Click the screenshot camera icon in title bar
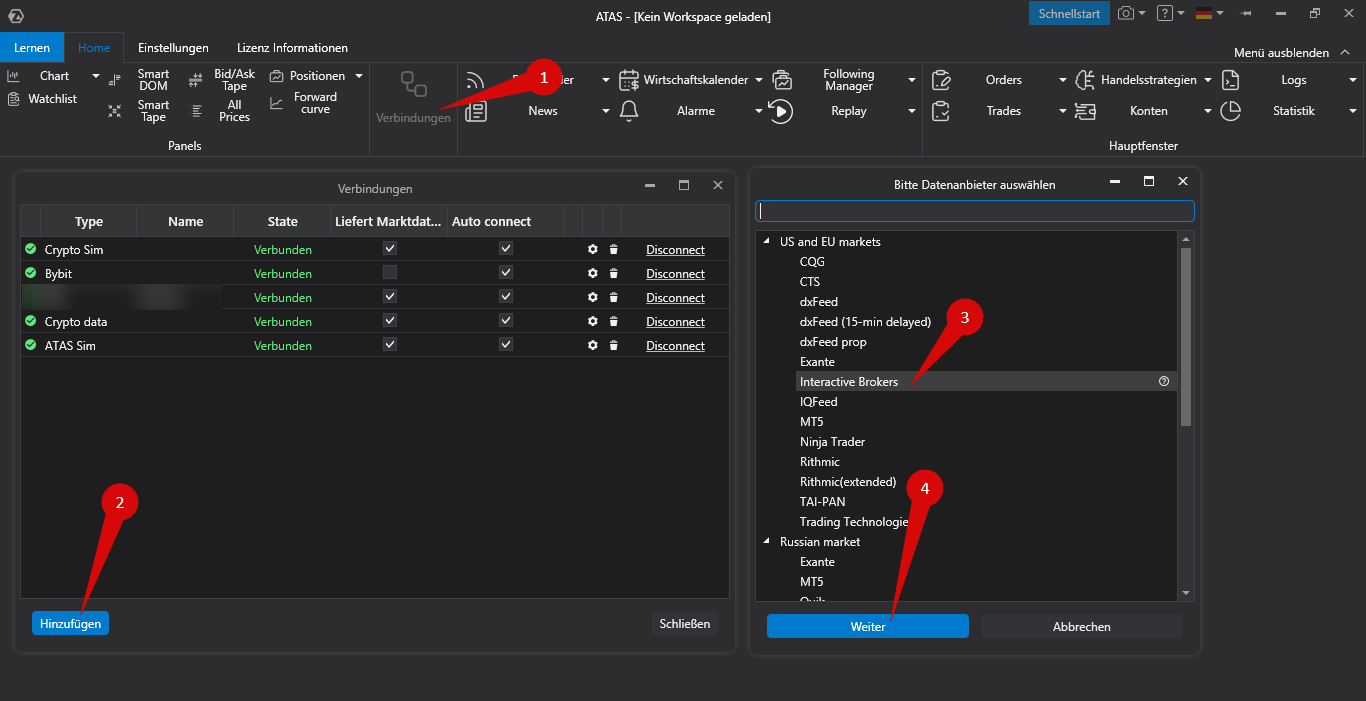1366x701 pixels. point(1127,13)
